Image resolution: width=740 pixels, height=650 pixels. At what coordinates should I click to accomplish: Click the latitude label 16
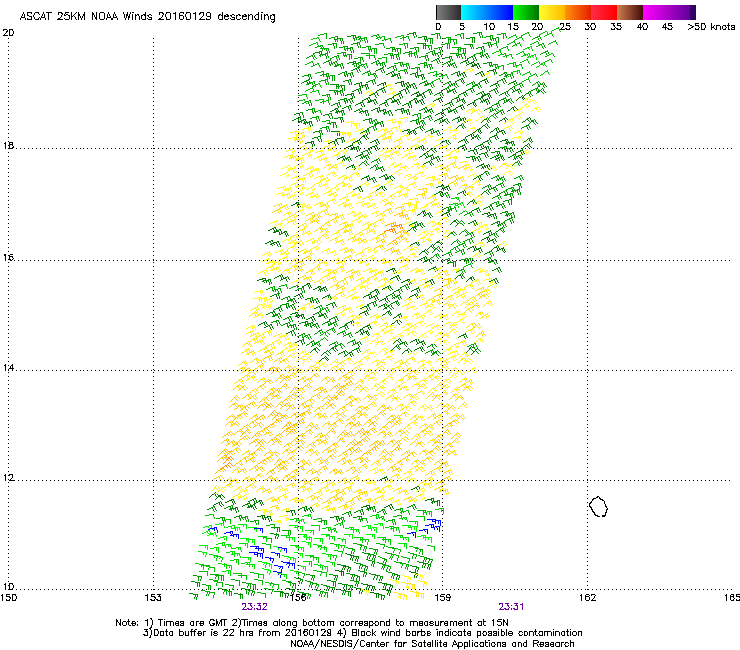coord(8,258)
